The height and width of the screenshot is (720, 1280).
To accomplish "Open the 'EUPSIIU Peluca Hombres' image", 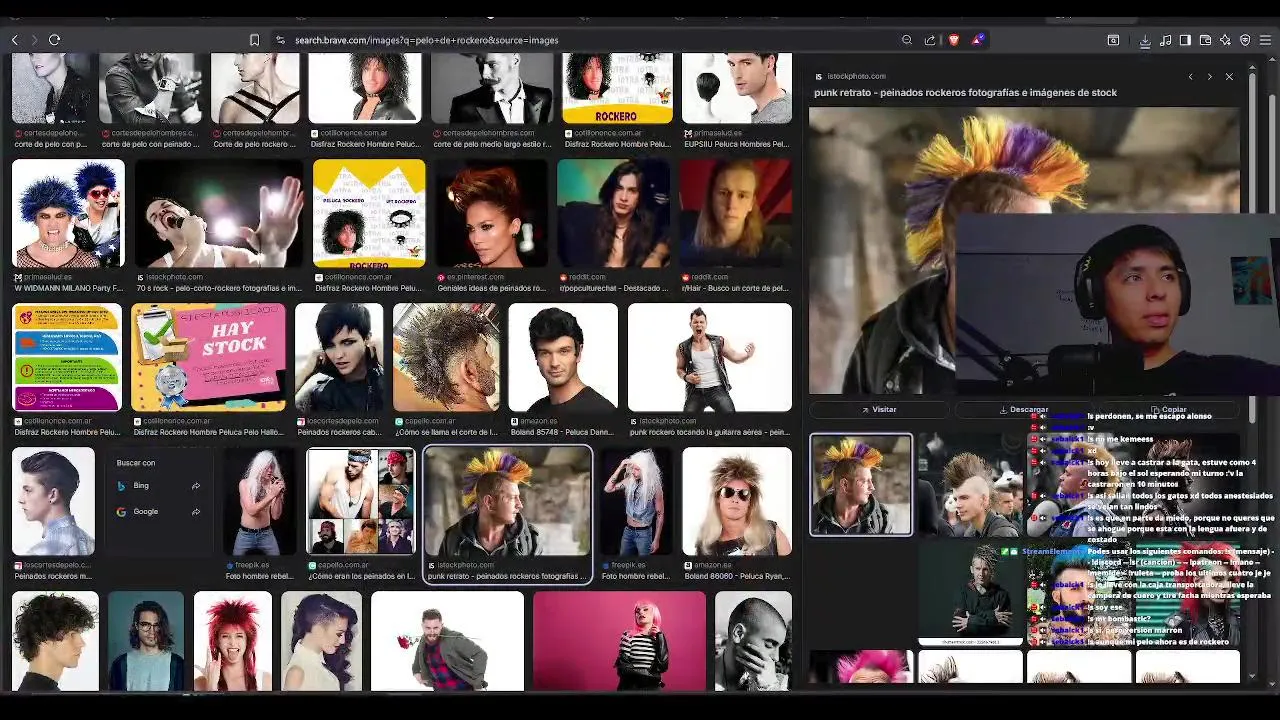I will (737, 88).
